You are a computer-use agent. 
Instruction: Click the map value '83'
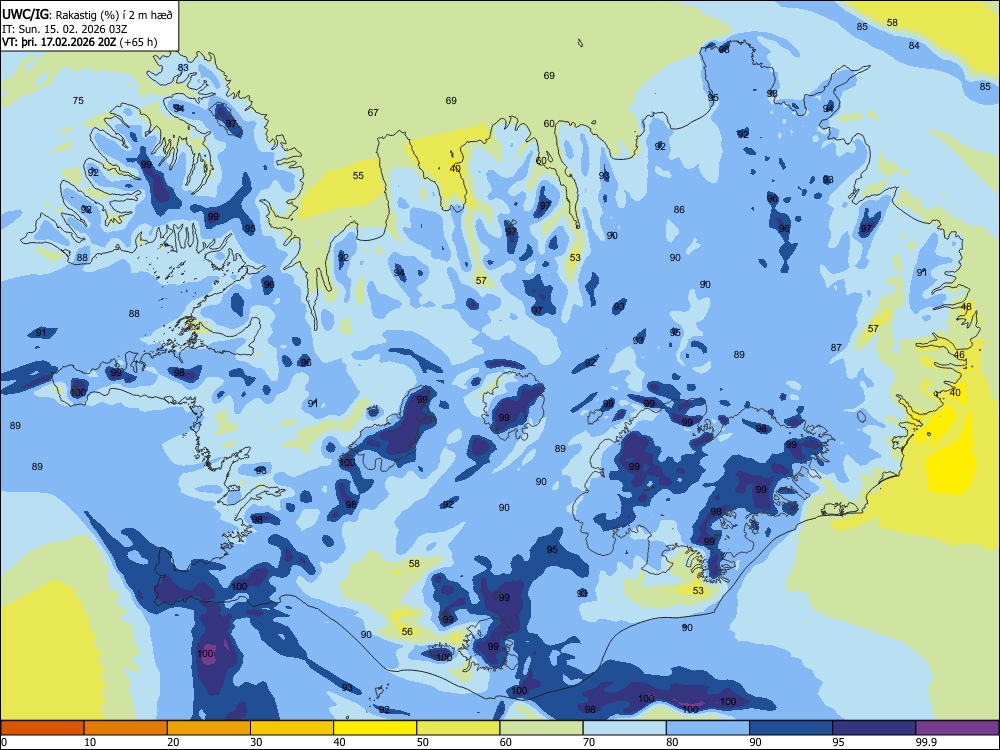pos(183,68)
